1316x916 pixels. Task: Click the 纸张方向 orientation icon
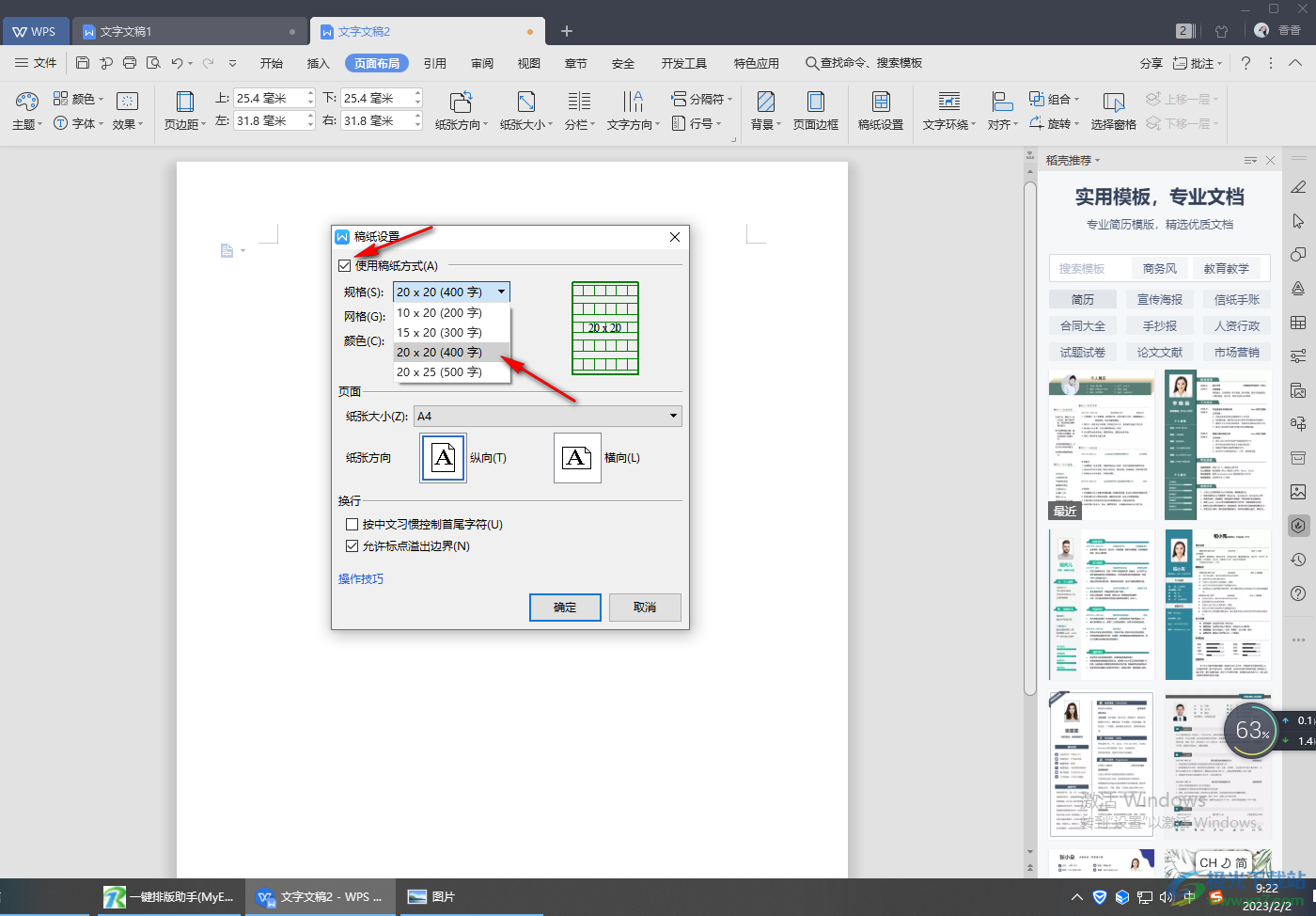[461, 102]
